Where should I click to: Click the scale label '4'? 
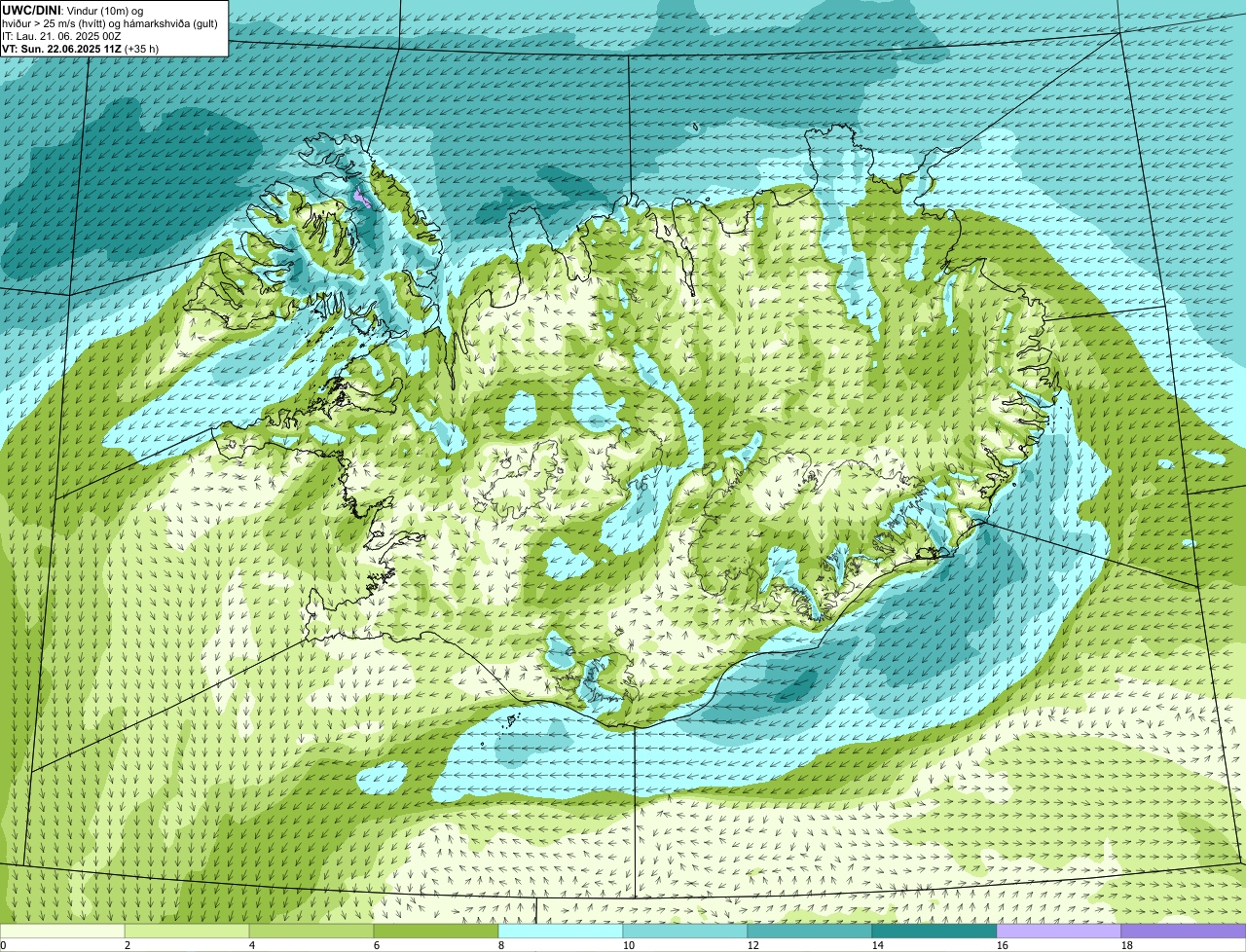[252, 945]
